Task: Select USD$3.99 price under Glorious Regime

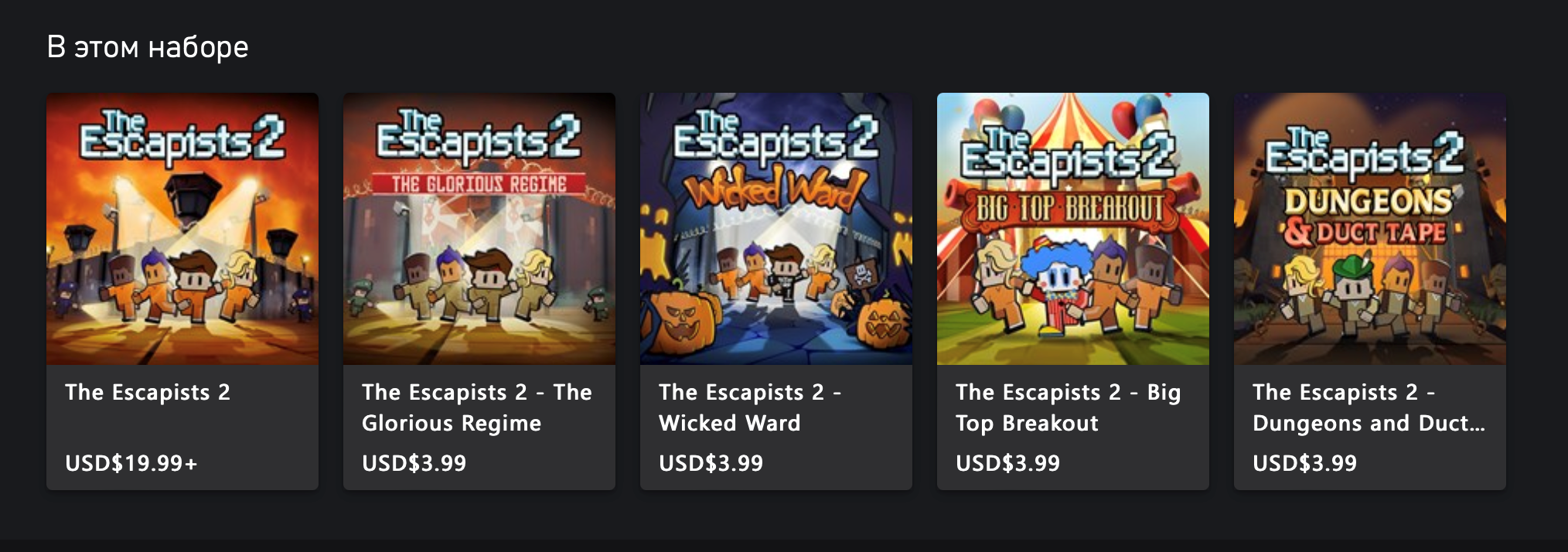Action: tap(414, 463)
